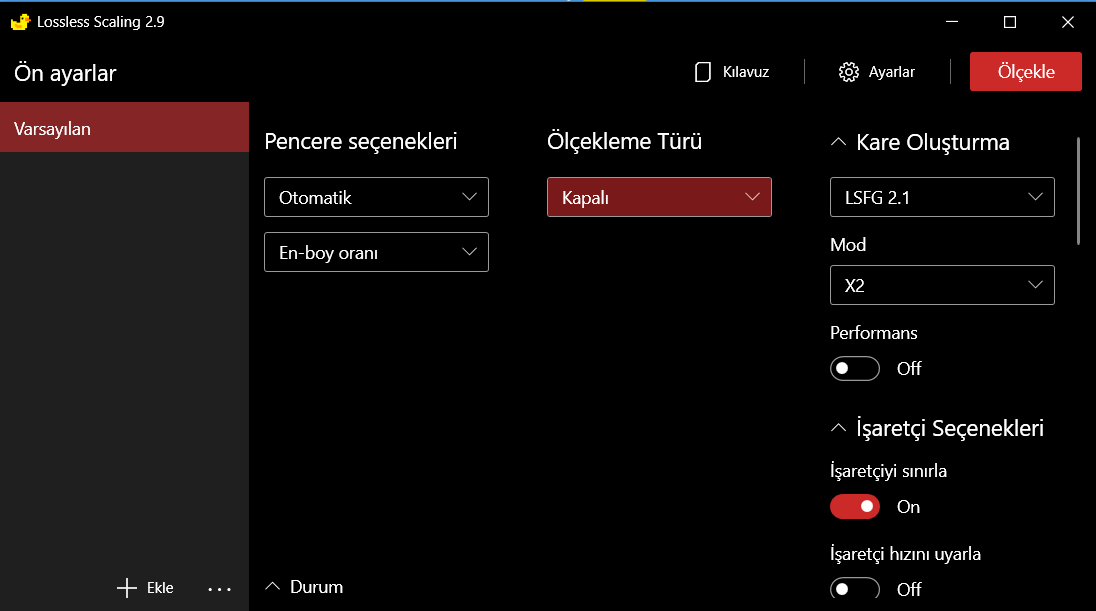Enable İşaretçi hızını uyarla toggle

(855, 589)
